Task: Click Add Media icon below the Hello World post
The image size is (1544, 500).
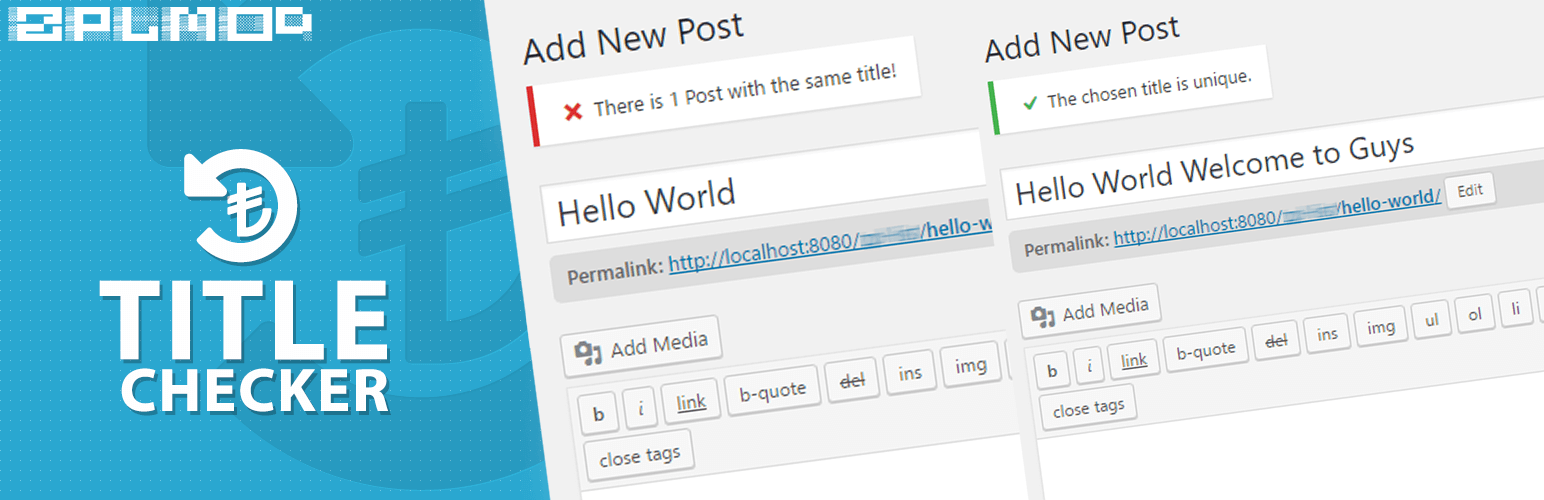Action: click(x=588, y=352)
